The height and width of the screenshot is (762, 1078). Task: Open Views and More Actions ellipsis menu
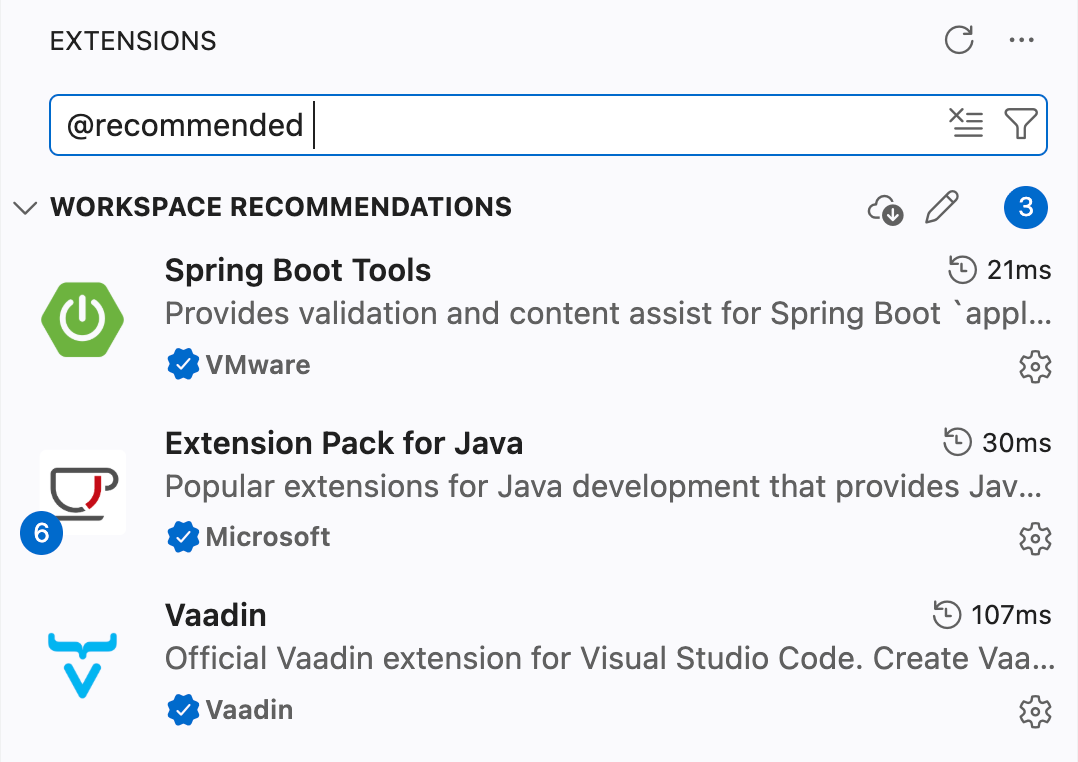[1022, 40]
